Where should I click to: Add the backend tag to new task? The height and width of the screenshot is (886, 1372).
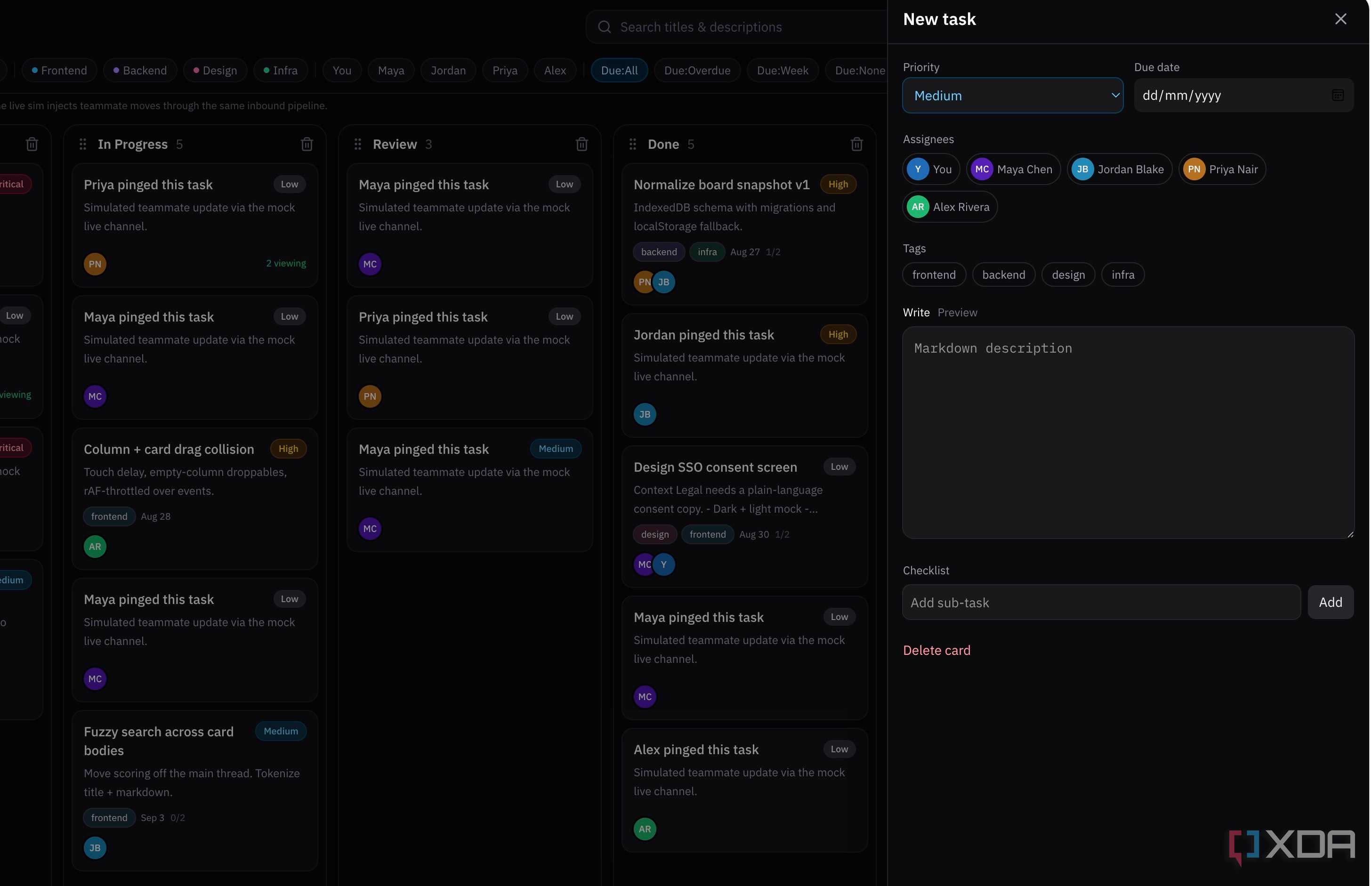(1003, 274)
